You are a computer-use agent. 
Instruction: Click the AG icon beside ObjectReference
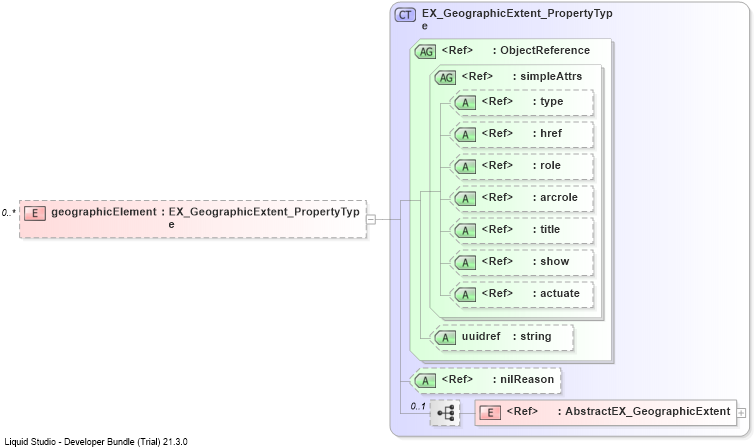[425, 51]
